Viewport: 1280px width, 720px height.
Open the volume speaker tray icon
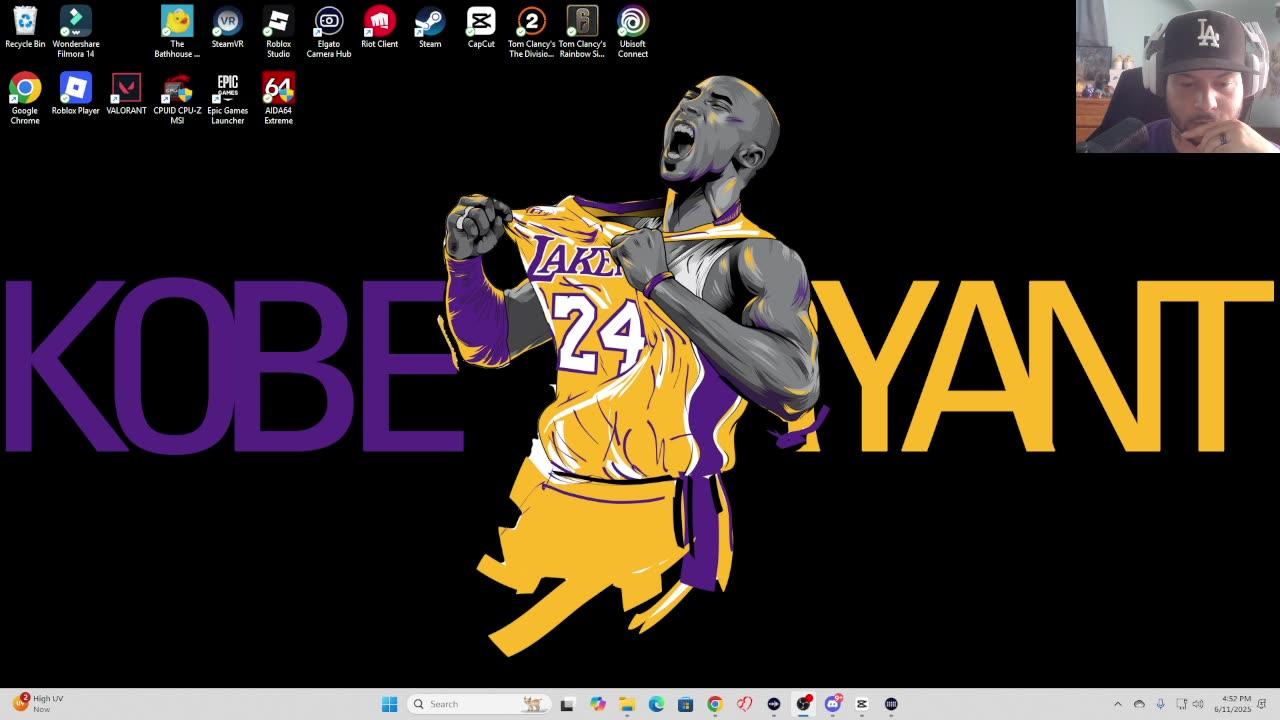tap(1198, 704)
